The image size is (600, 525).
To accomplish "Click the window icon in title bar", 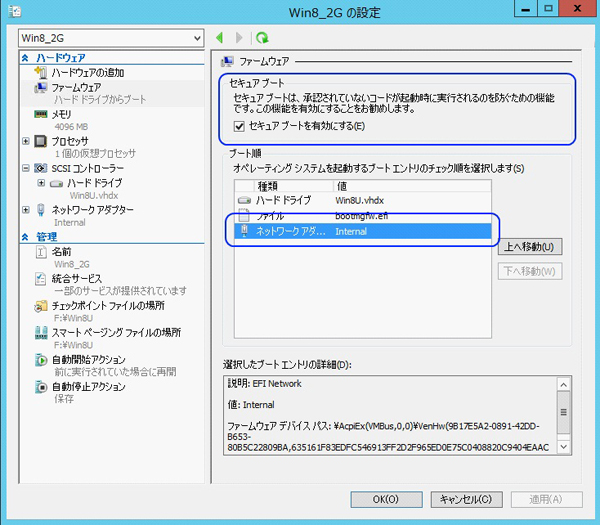I will (15, 11).
